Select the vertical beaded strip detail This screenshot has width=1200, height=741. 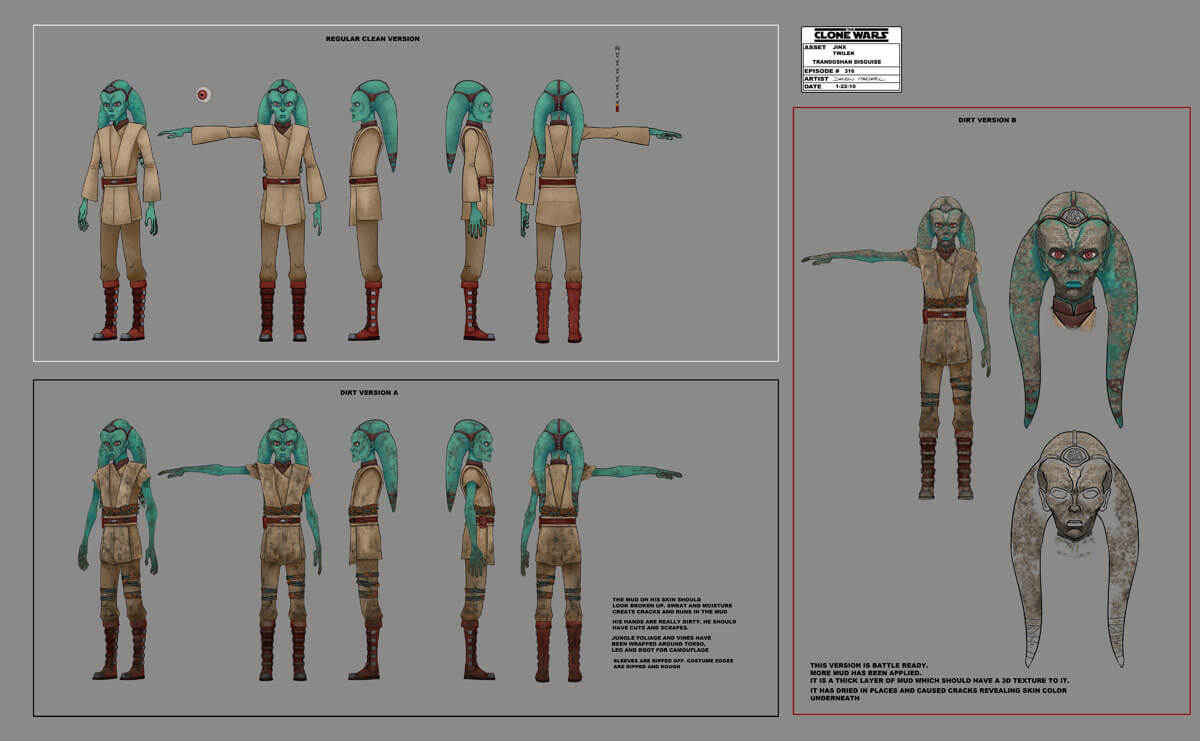click(x=617, y=77)
